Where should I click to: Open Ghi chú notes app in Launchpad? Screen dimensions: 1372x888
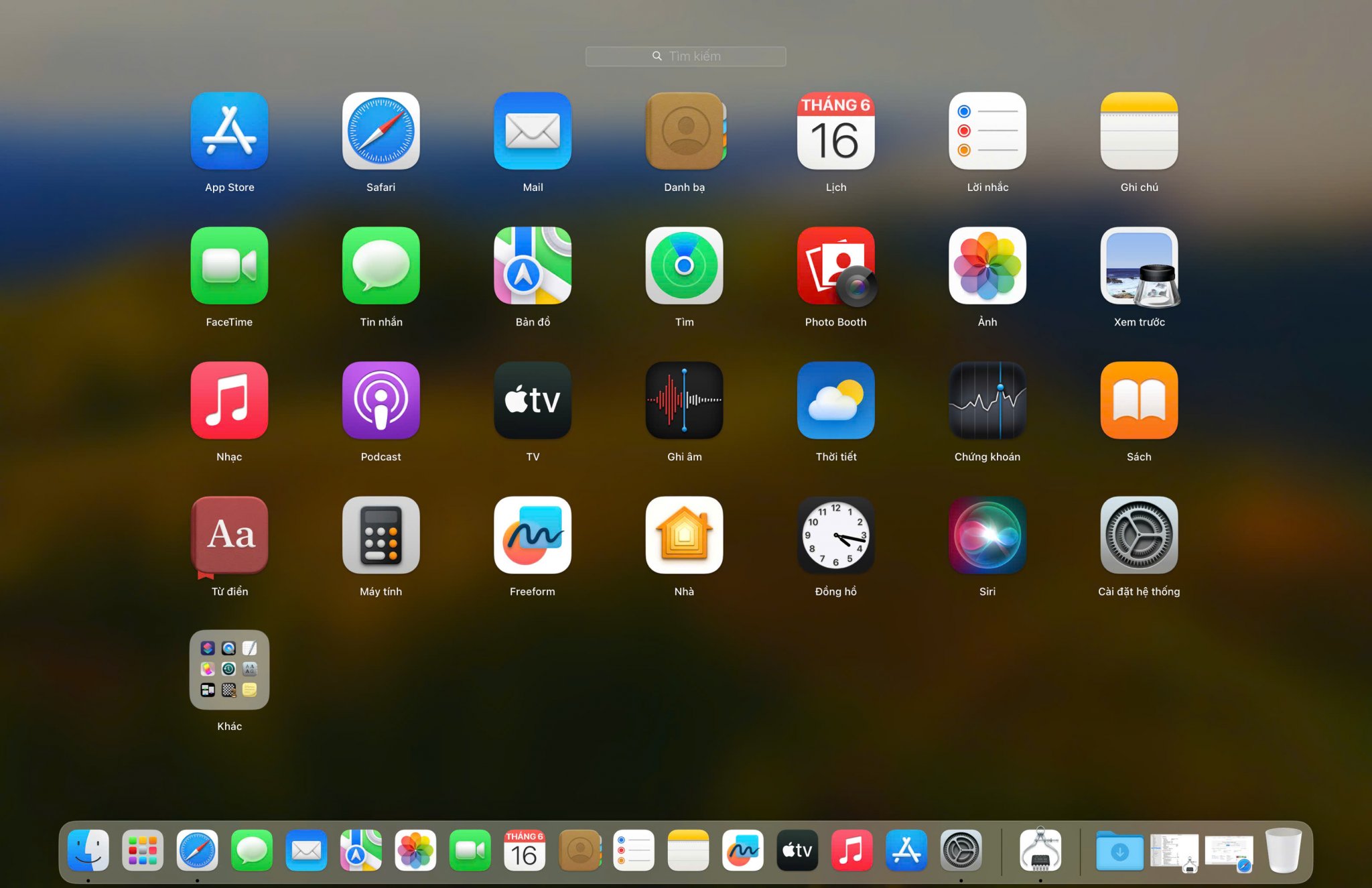pyautogui.click(x=1139, y=131)
